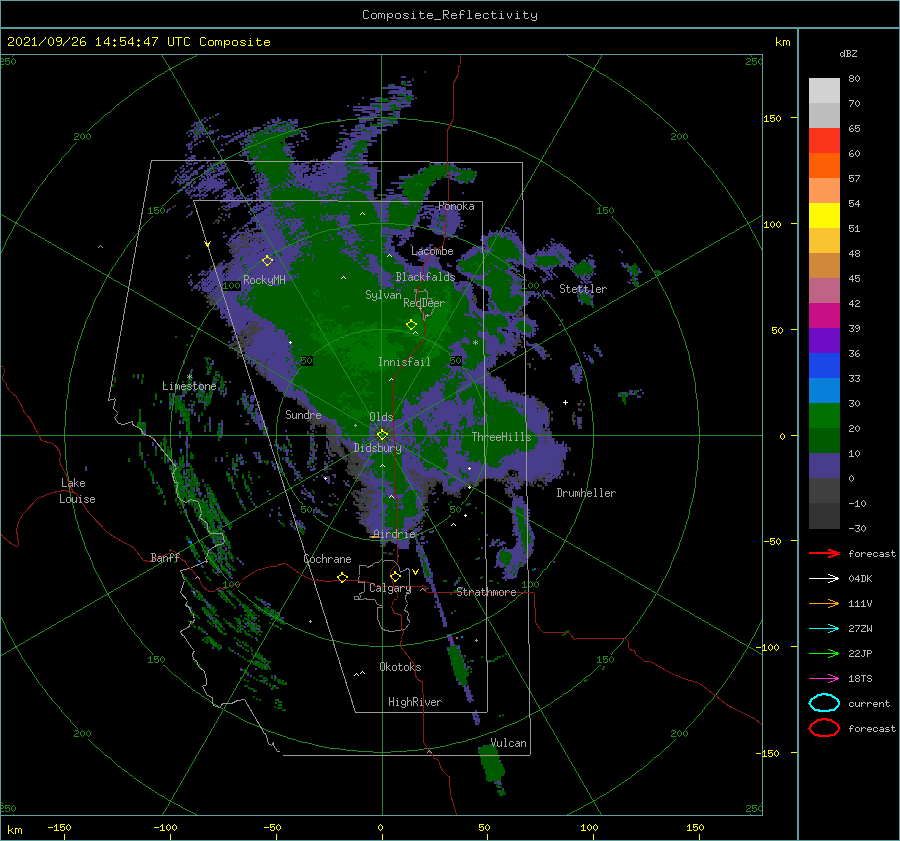Click the Okotoks town label
The width and height of the screenshot is (900, 841).
(400, 666)
